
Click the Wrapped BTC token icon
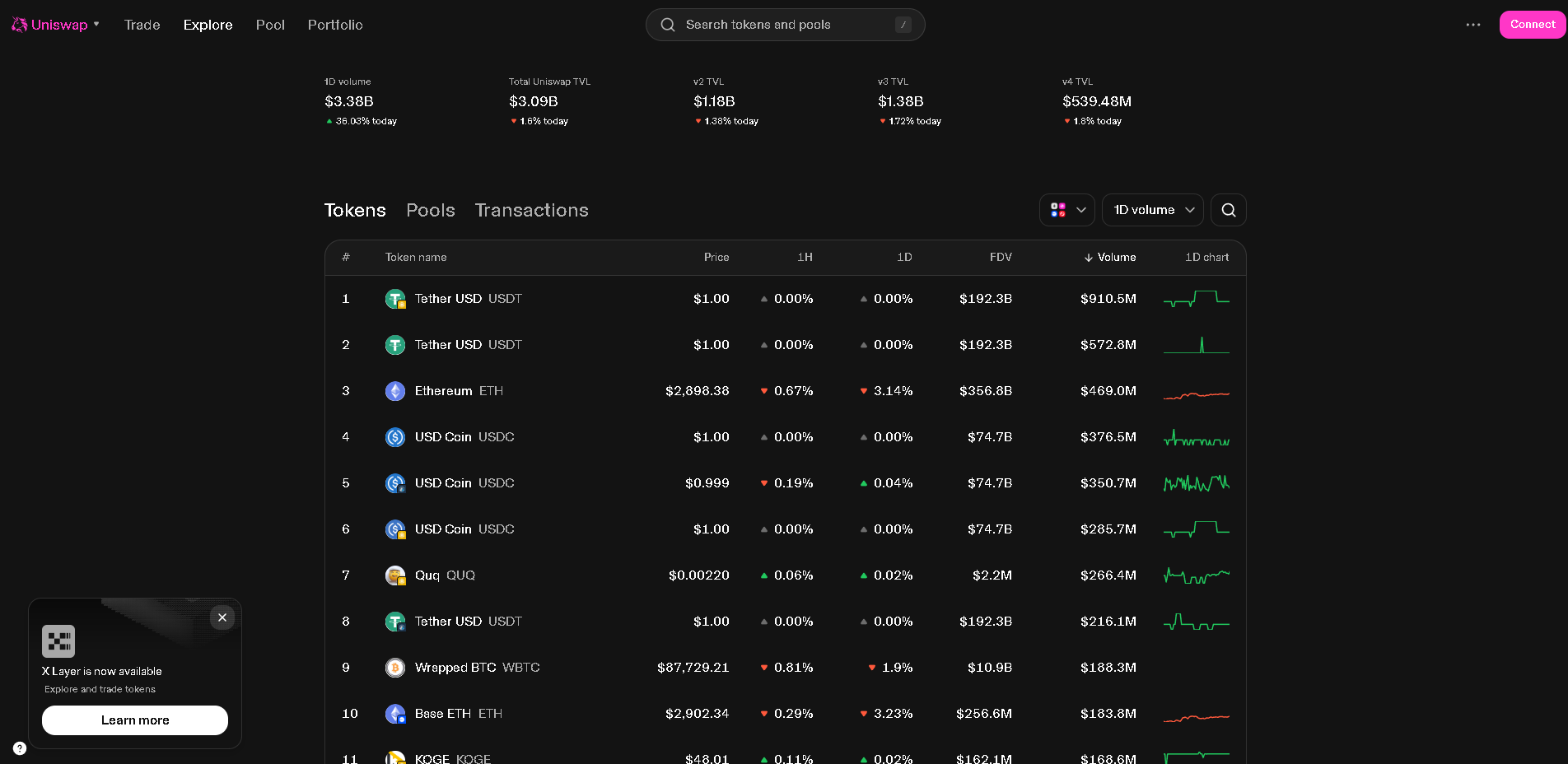(395, 668)
